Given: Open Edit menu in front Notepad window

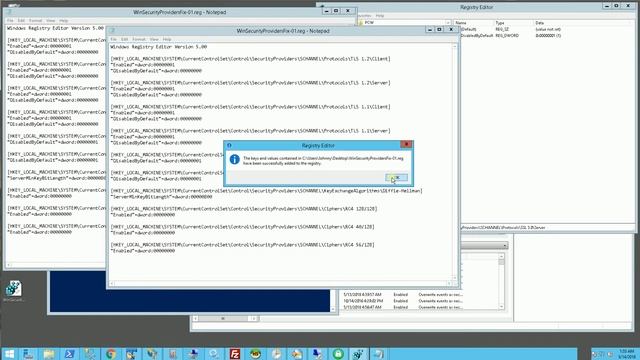Looking at the screenshot, I should [124, 39].
